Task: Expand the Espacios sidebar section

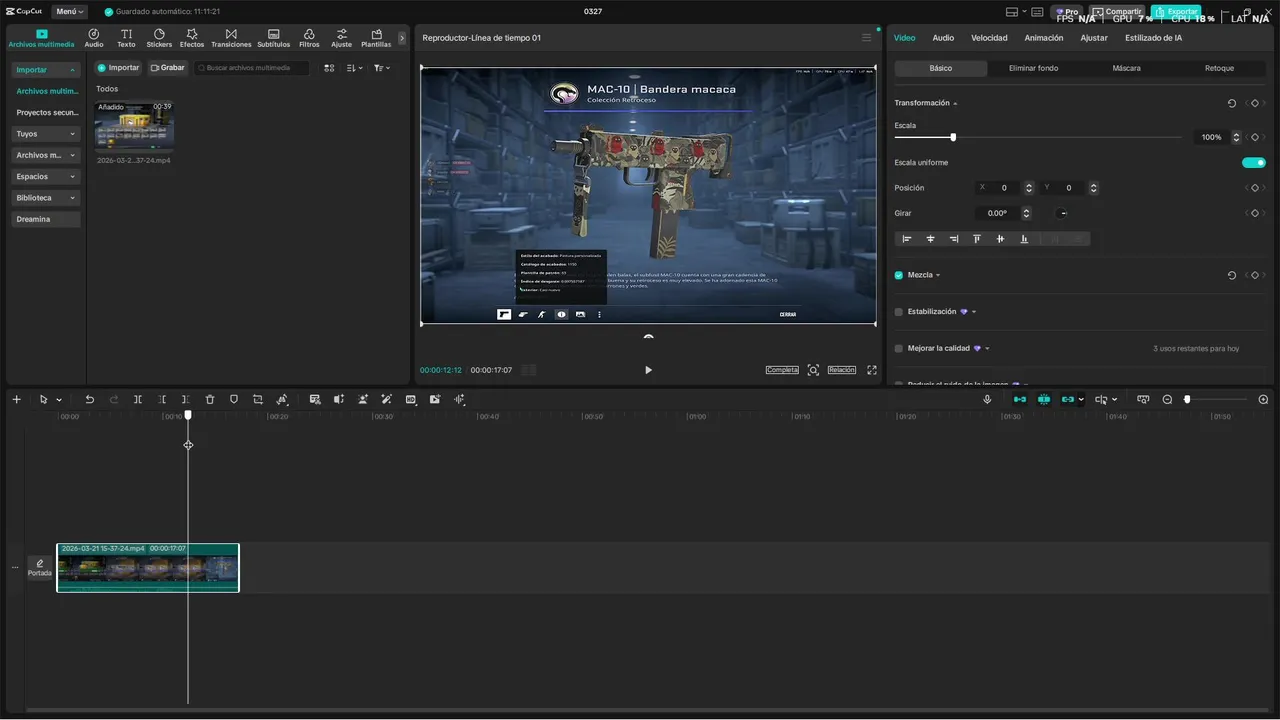Action: [x=46, y=177]
